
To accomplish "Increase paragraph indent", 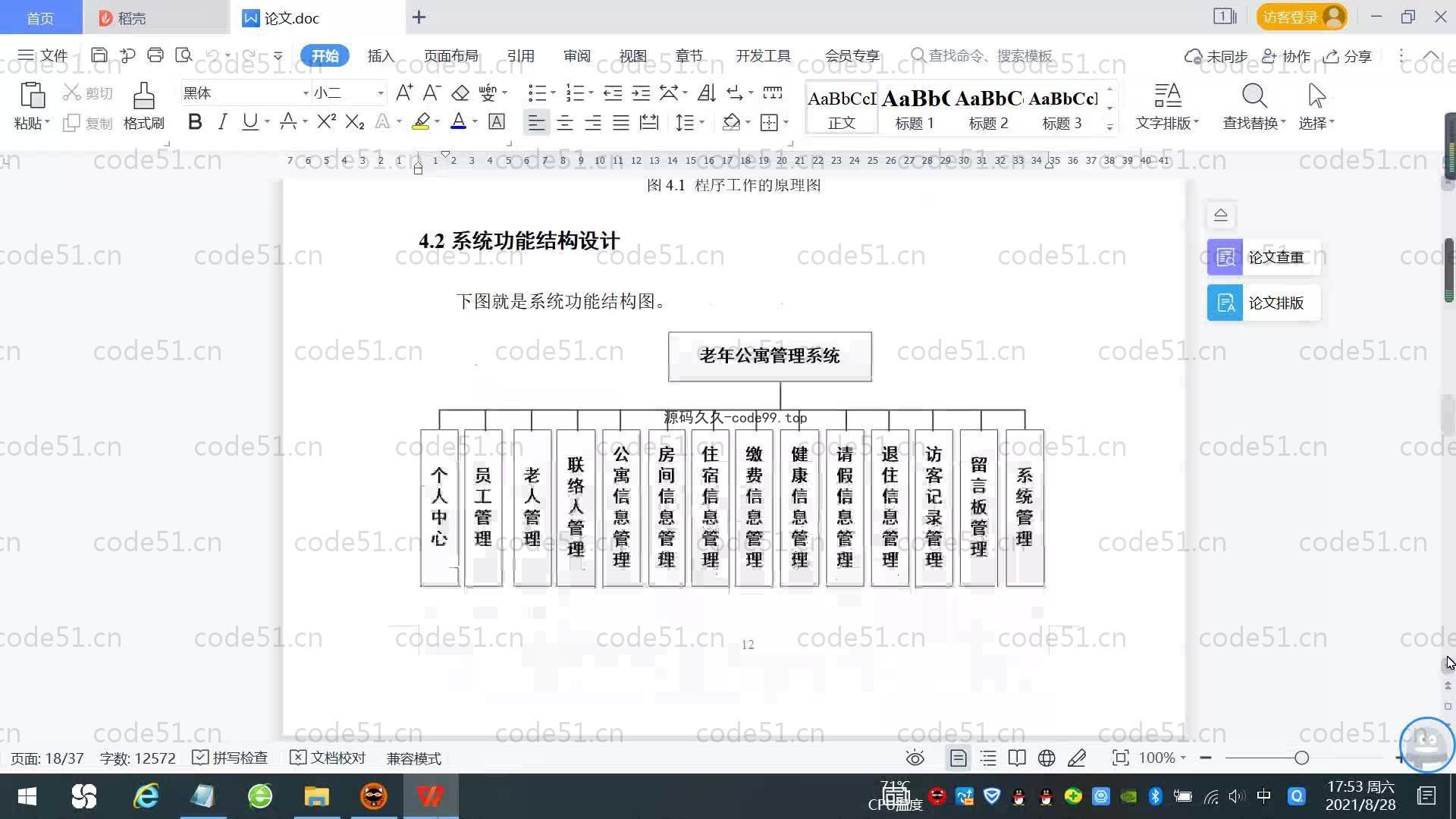I will 641,93.
